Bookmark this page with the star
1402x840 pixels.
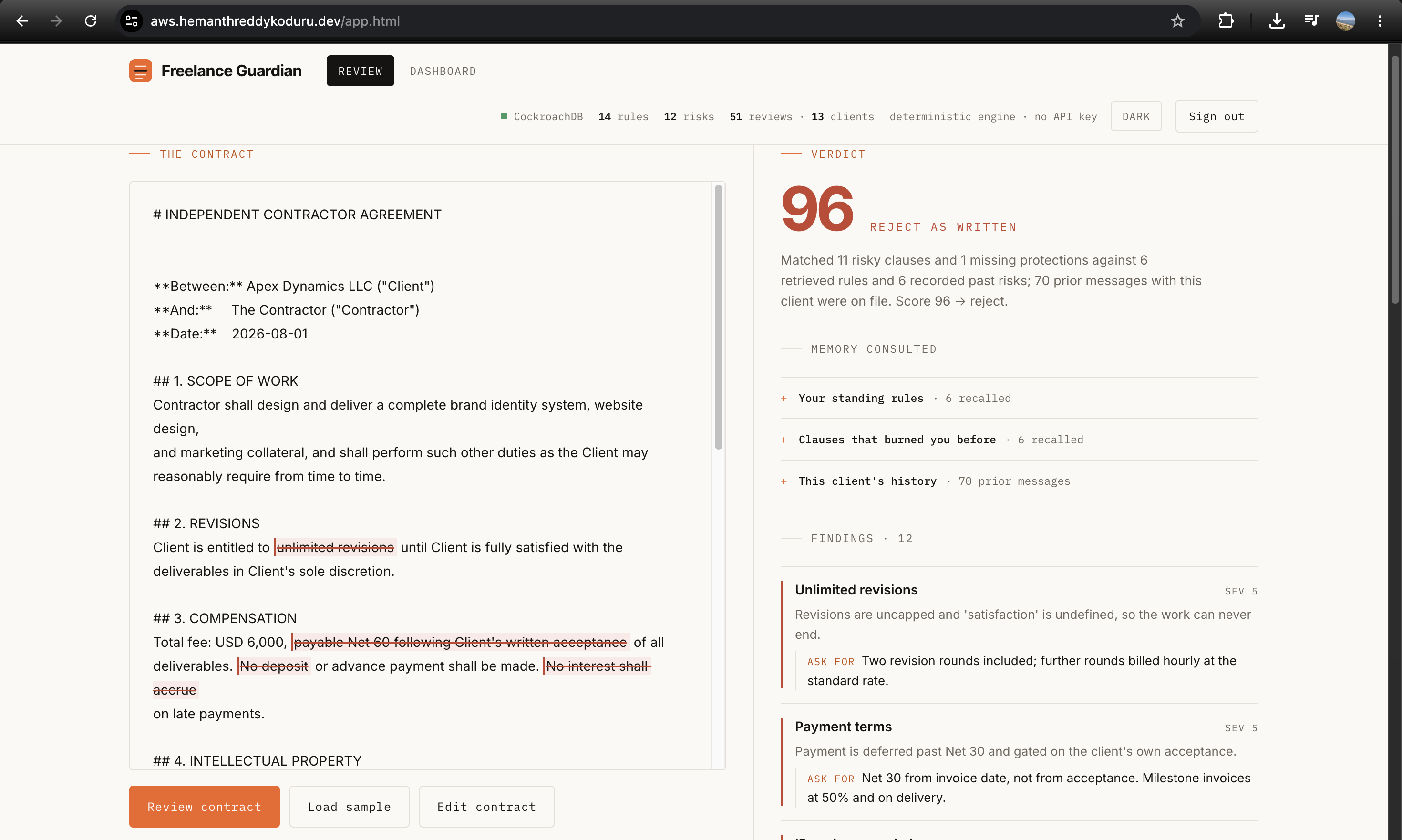coord(1178,21)
